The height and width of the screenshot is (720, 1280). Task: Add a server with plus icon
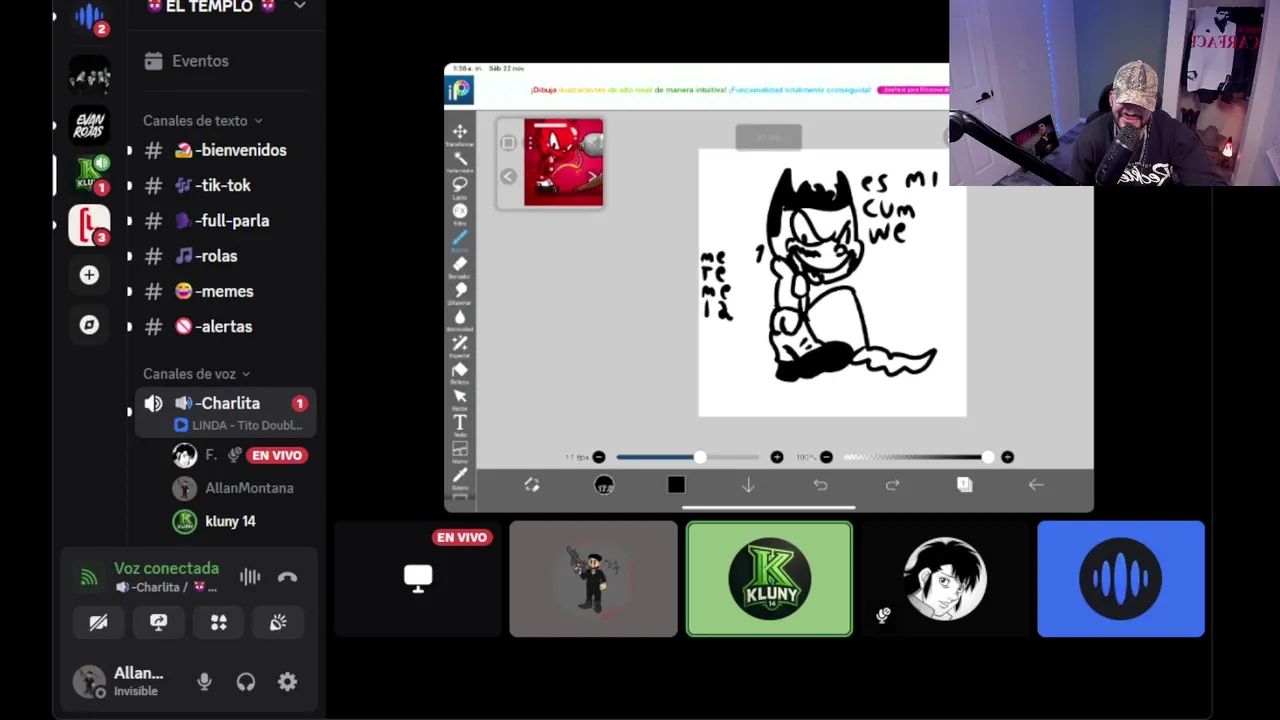click(89, 275)
